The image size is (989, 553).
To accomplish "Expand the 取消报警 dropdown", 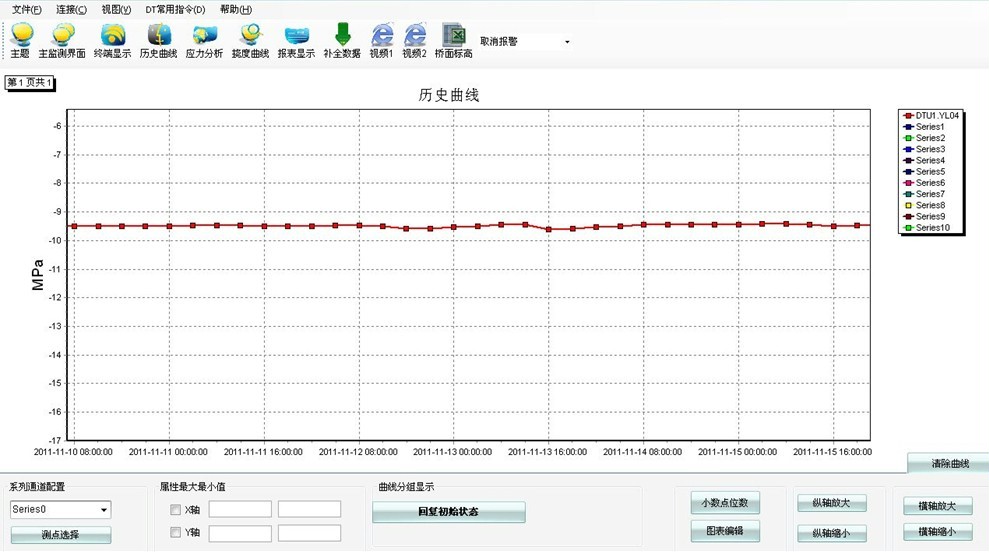I will click(567, 42).
